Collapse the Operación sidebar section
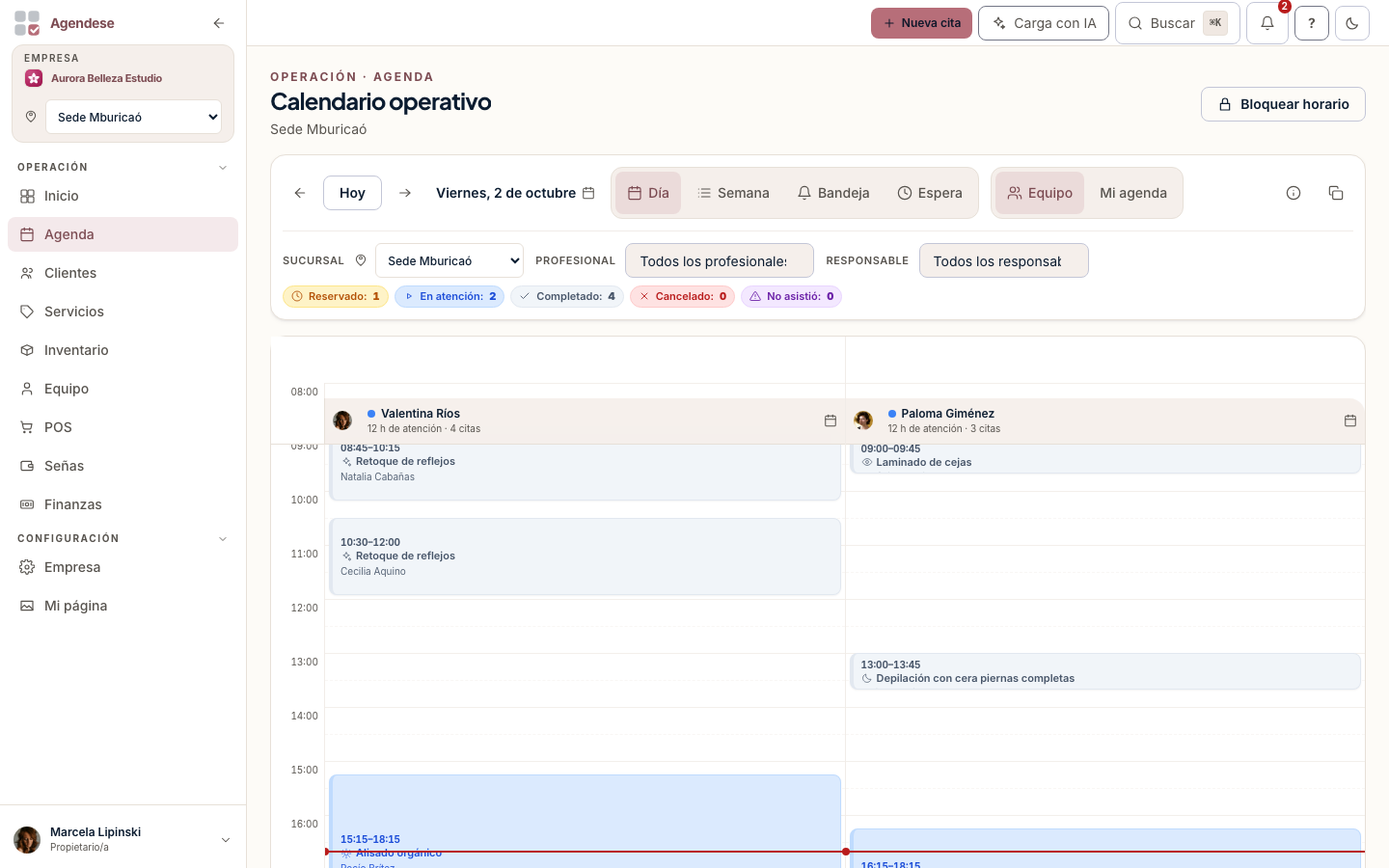 [x=223, y=167]
